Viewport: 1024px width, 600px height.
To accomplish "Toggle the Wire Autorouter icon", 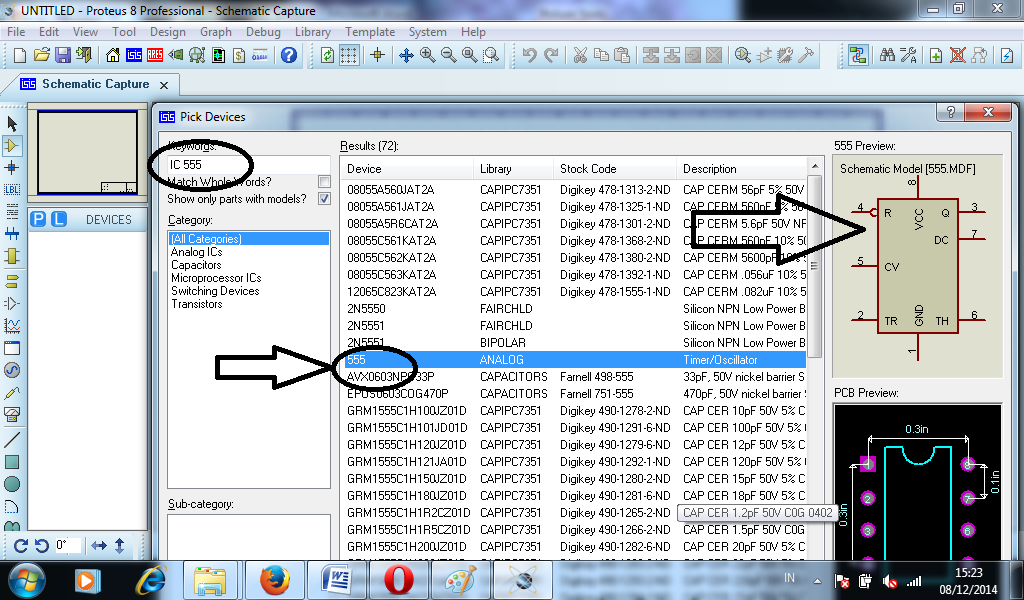I will click(x=857, y=55).
